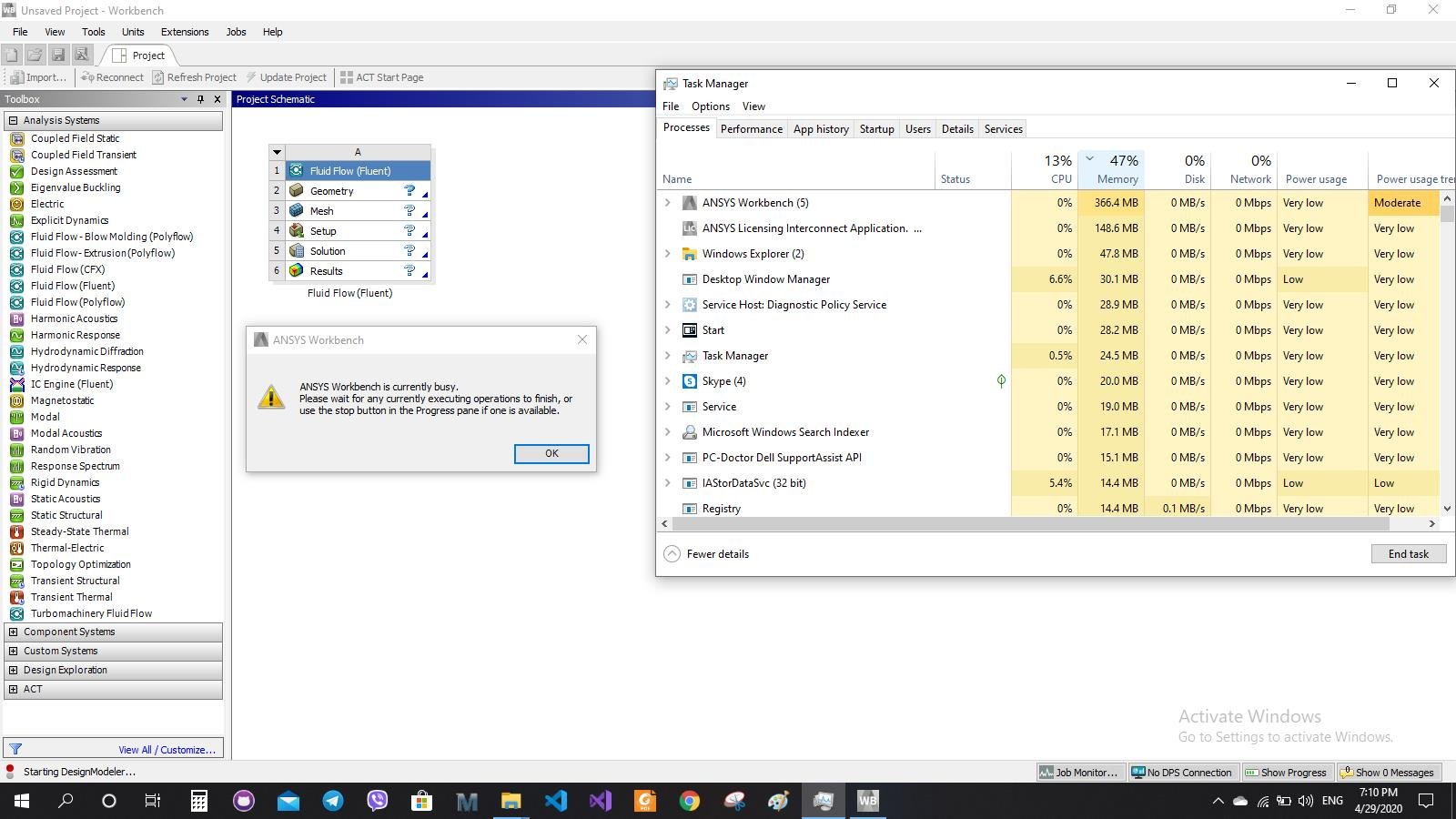This screenshot has height=819, width=1456.
Task: Click the Mesh cell in system A
Action: (x=358, y=211)
